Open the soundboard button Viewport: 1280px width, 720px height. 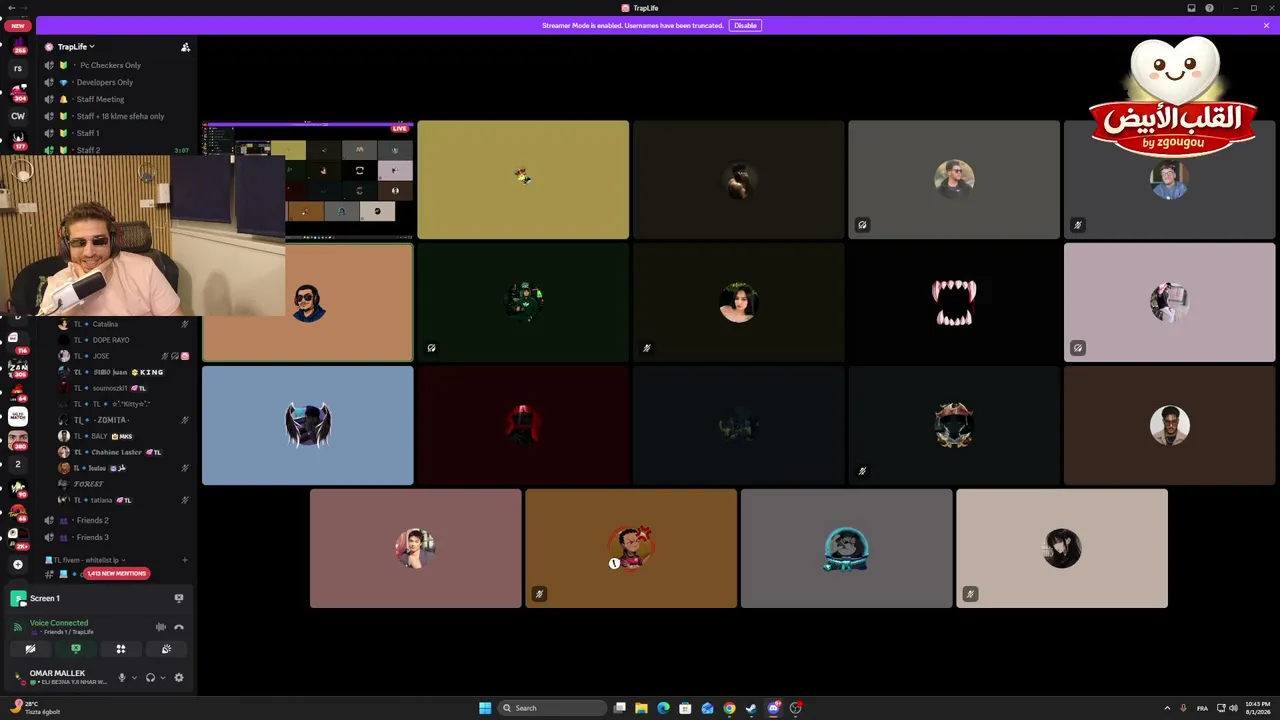166,649
